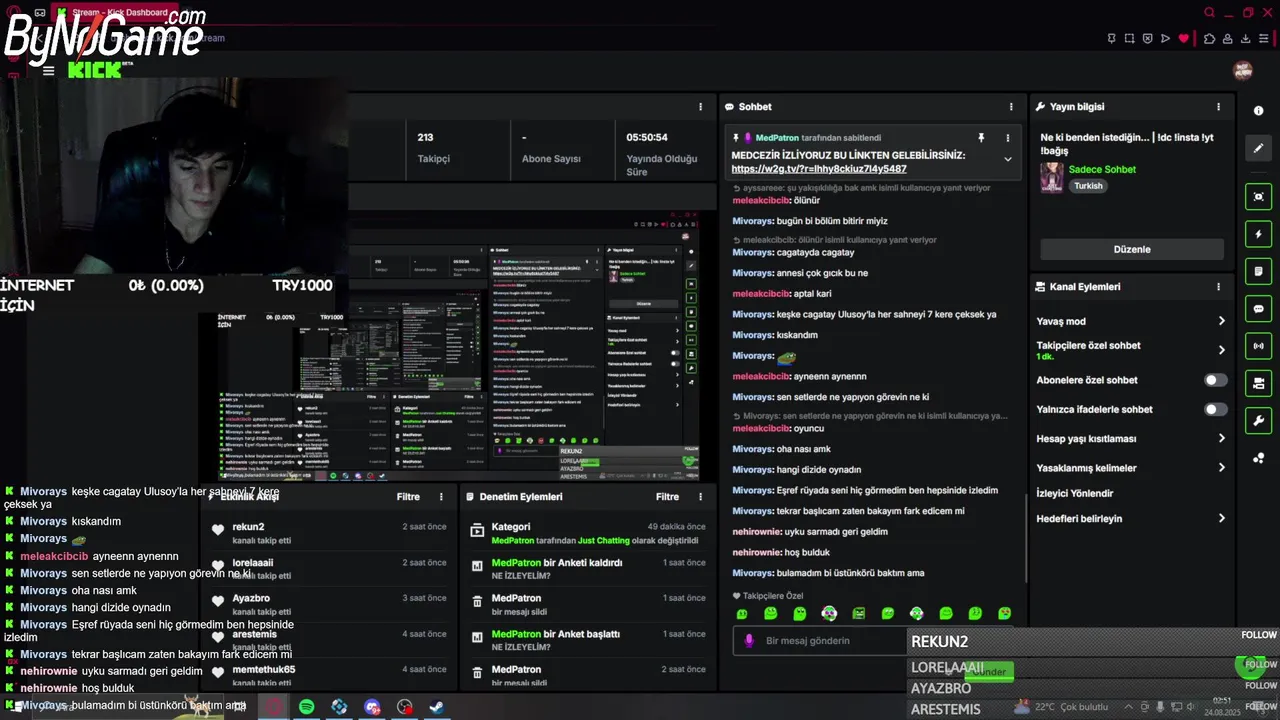Open the w2g.tv pinned link
Viewport: 1280px width, 720px height.
[819, 169]
